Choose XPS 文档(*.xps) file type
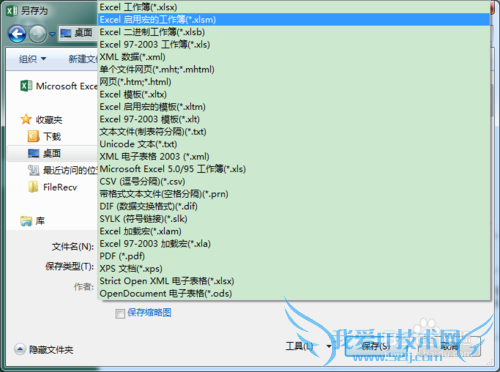 294,268
